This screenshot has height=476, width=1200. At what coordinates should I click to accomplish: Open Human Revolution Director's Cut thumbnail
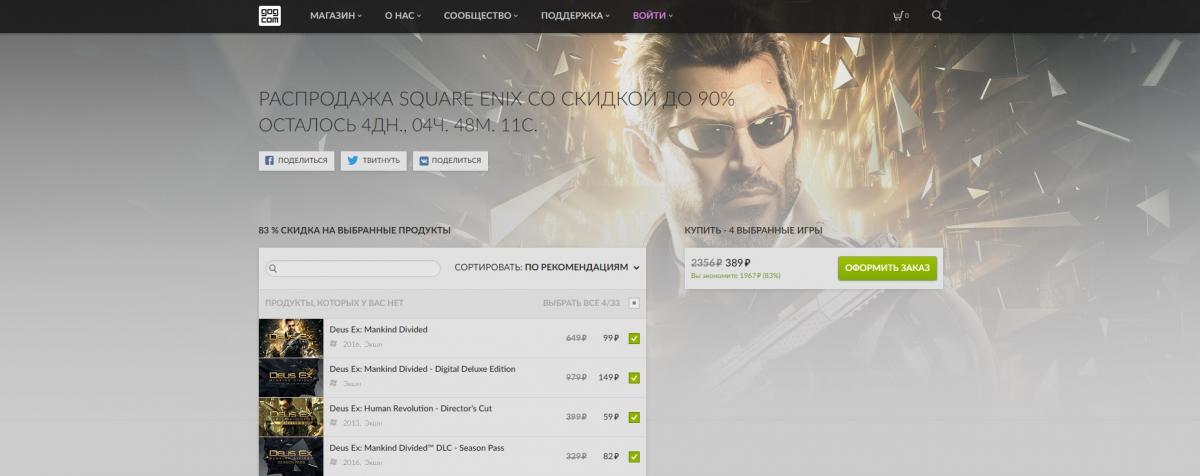(291, 417)
